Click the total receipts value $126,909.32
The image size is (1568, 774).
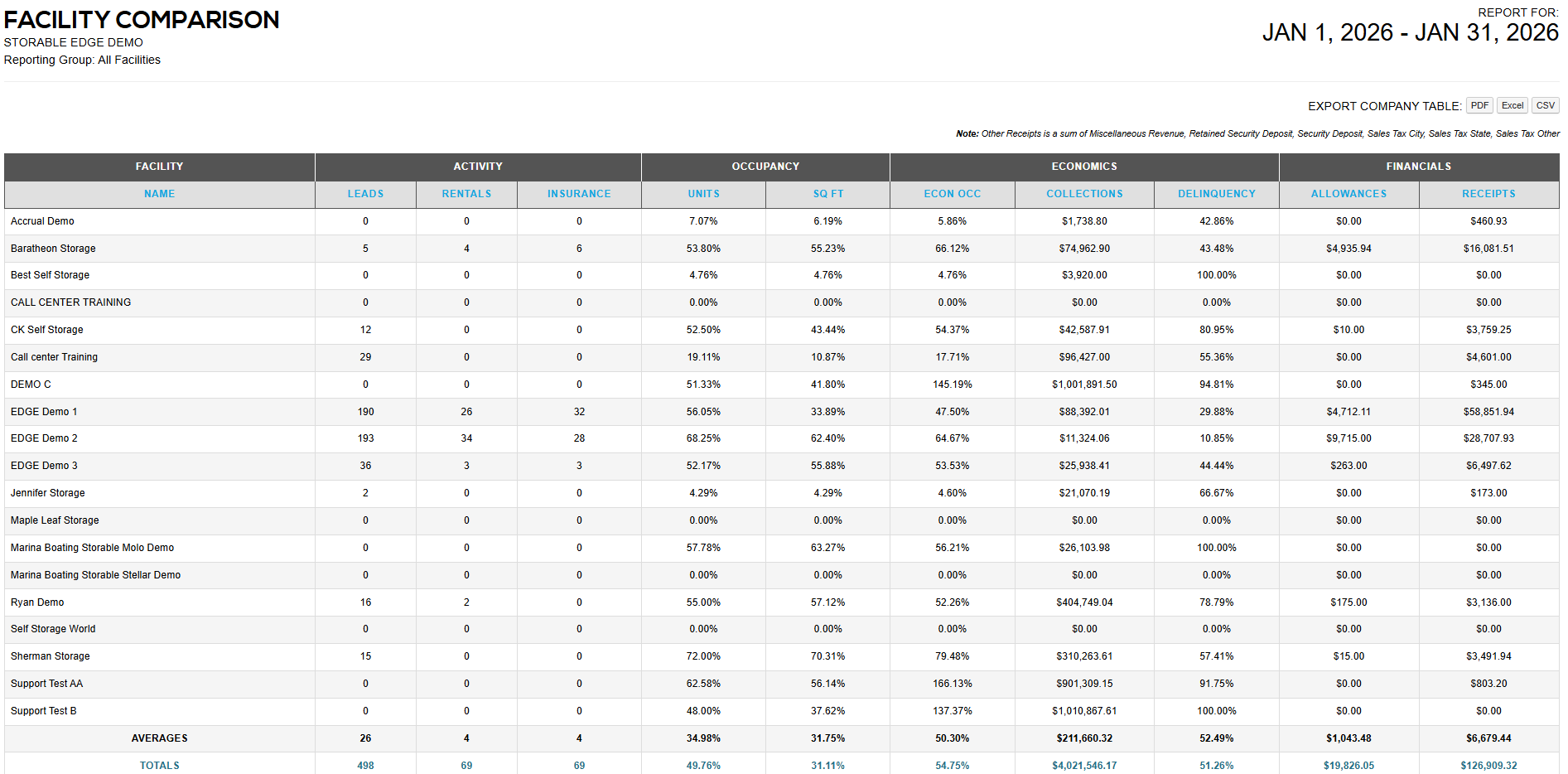(x=1488, y=765)
